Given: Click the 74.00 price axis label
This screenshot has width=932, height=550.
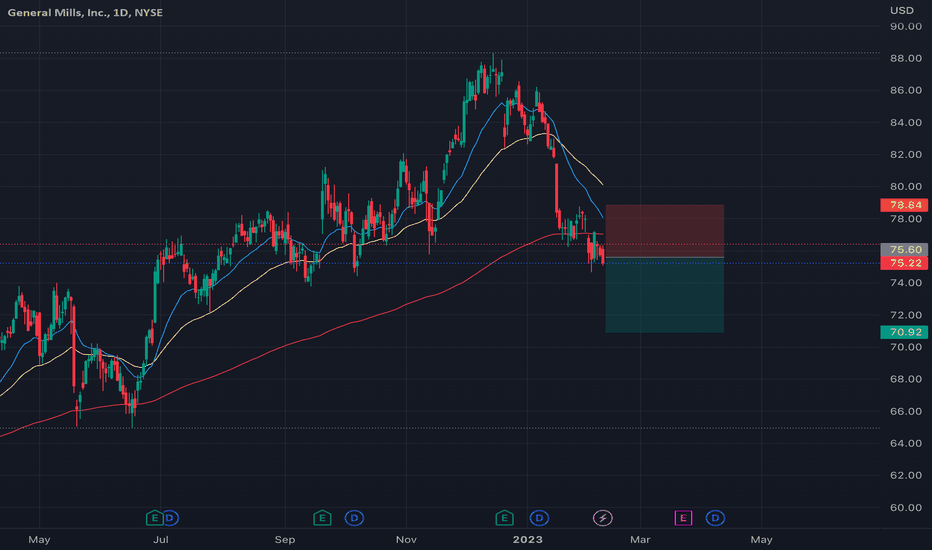Looking at the screenshot, I should click(906, 283).
